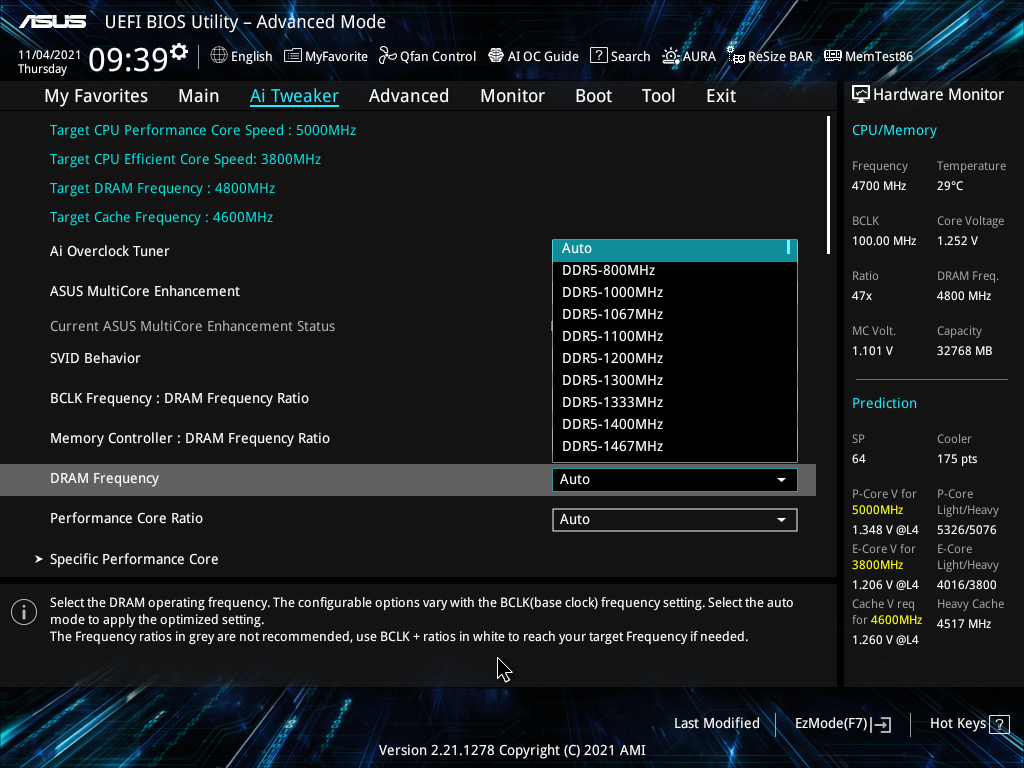Click the info icon beside help text
1024x768 pixels.
[24, 612]
